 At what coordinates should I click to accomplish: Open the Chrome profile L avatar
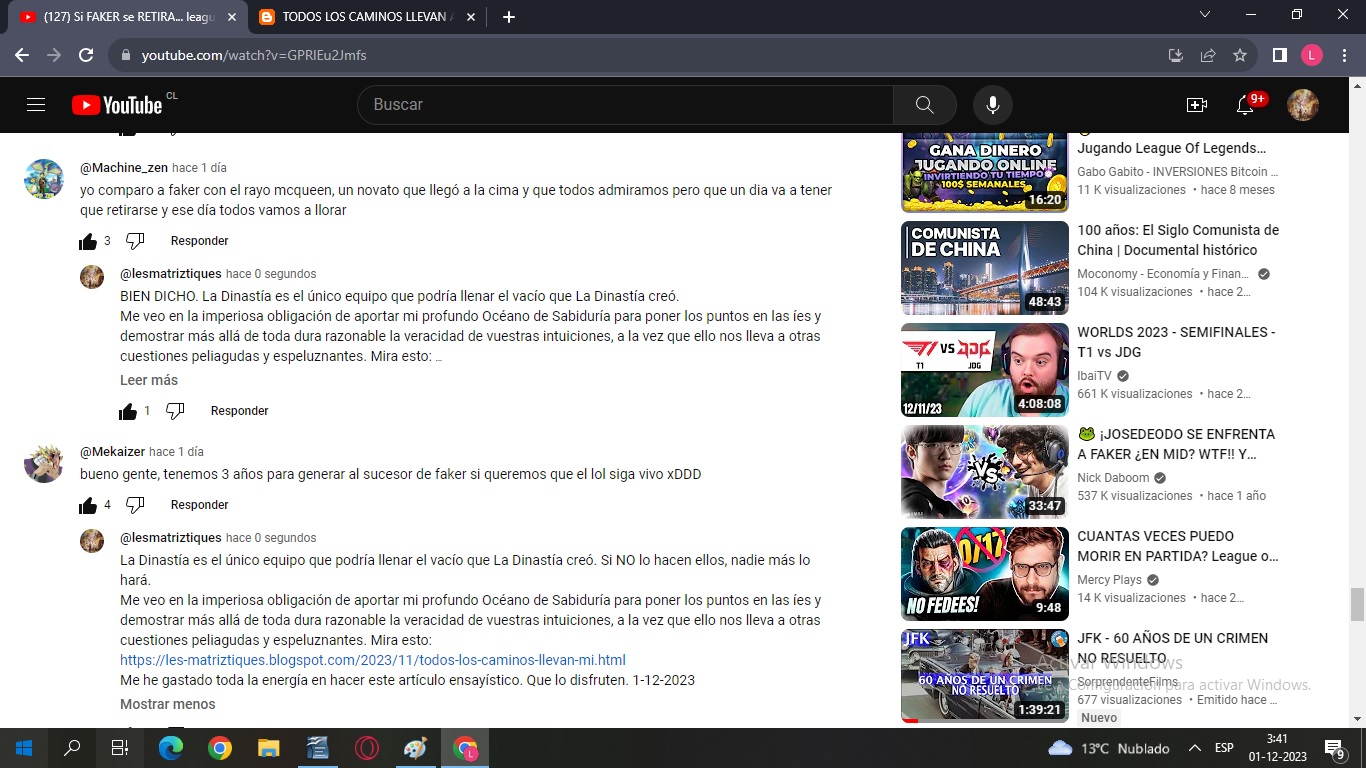point(1312,55)
